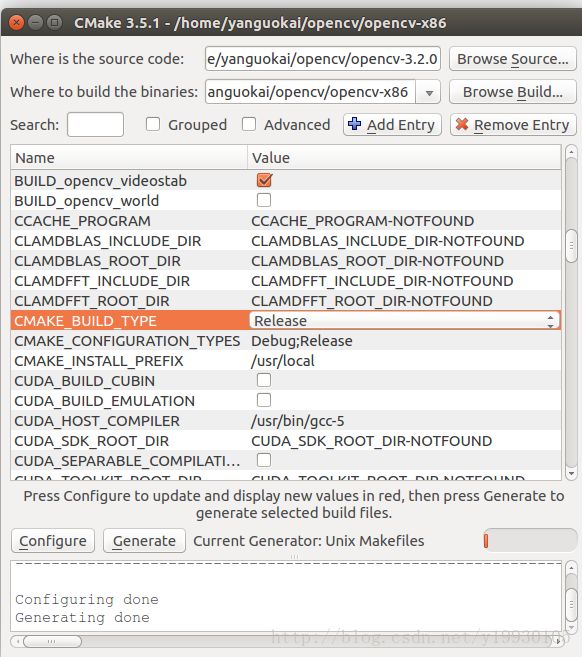Image resolution: width=582 pixels, height=657 pixels.
Task: Check CUDA_SEPARABLE_COMPILATION box
Action: [x=264, y=460]
